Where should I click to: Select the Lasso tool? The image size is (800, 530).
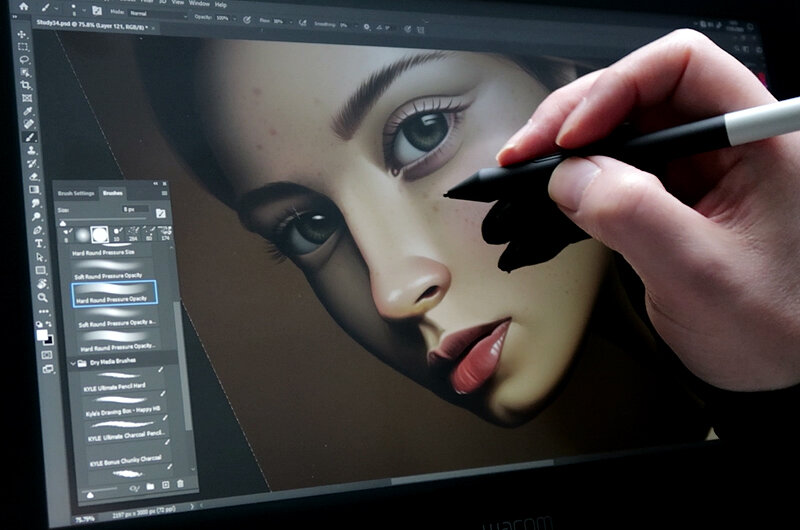coord(24,60)
